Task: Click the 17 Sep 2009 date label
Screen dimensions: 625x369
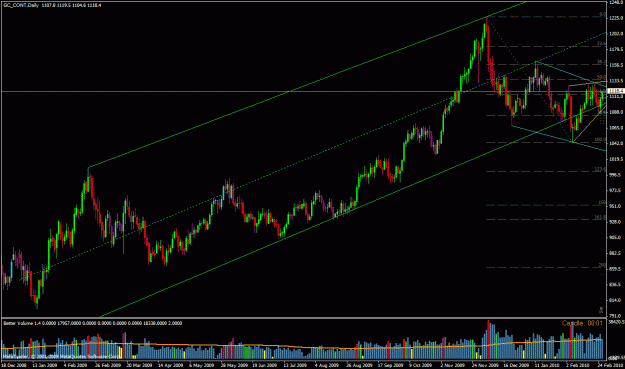Action: 390,365
